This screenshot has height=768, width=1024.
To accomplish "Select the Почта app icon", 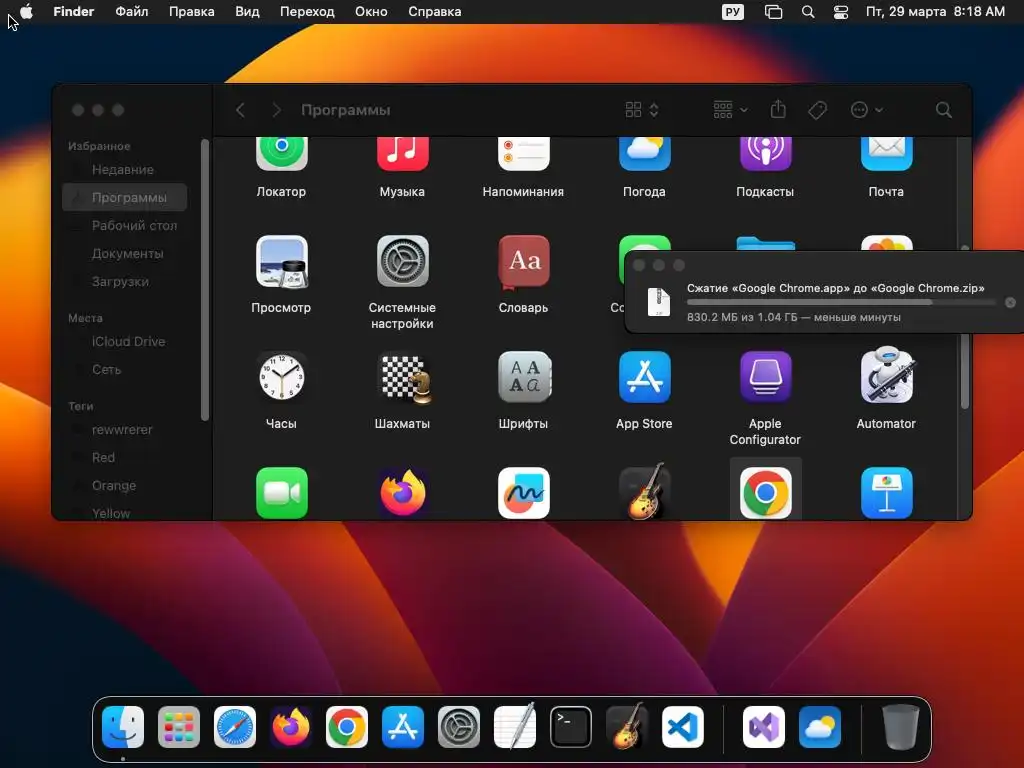I will (886, 155).
